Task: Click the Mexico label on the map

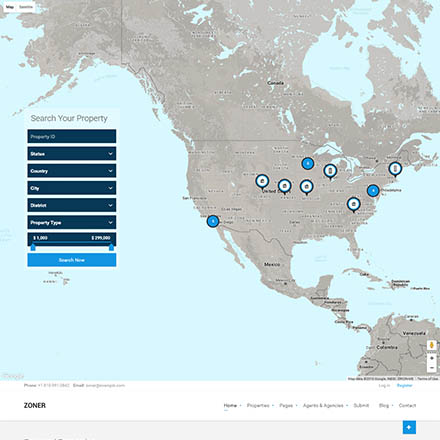Action: tap(272, 264)
